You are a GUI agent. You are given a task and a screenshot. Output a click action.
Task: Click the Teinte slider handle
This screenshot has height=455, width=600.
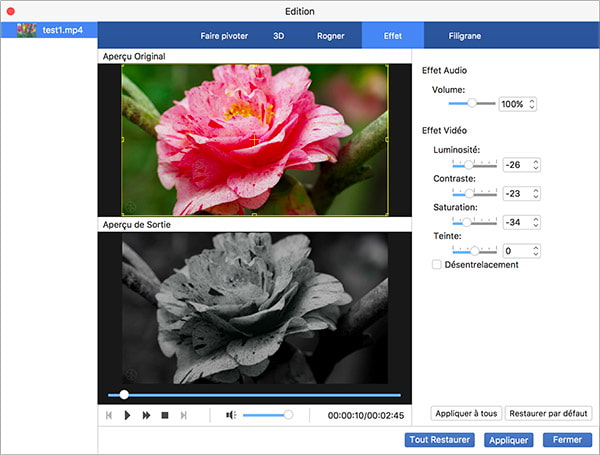(474, 251)
